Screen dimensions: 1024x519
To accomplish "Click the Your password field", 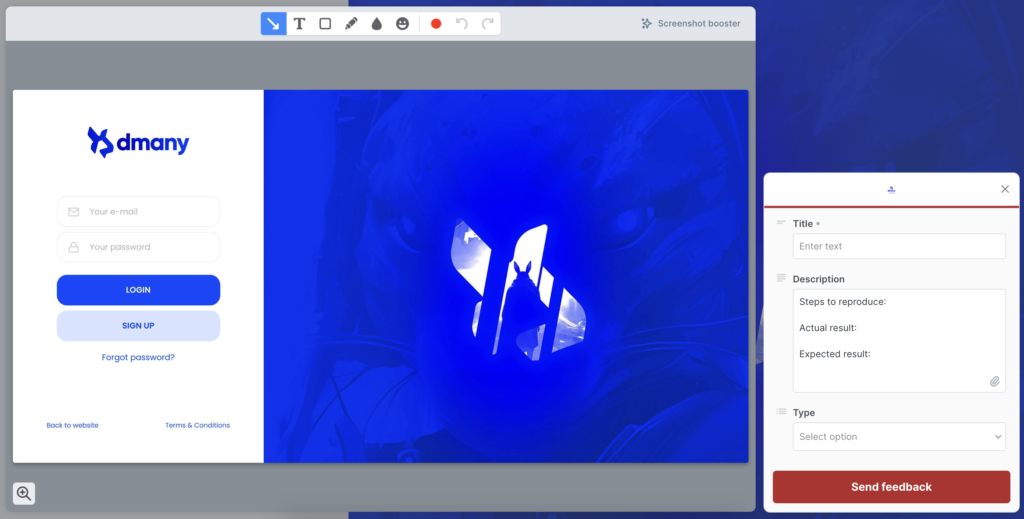I will point(138,247).
